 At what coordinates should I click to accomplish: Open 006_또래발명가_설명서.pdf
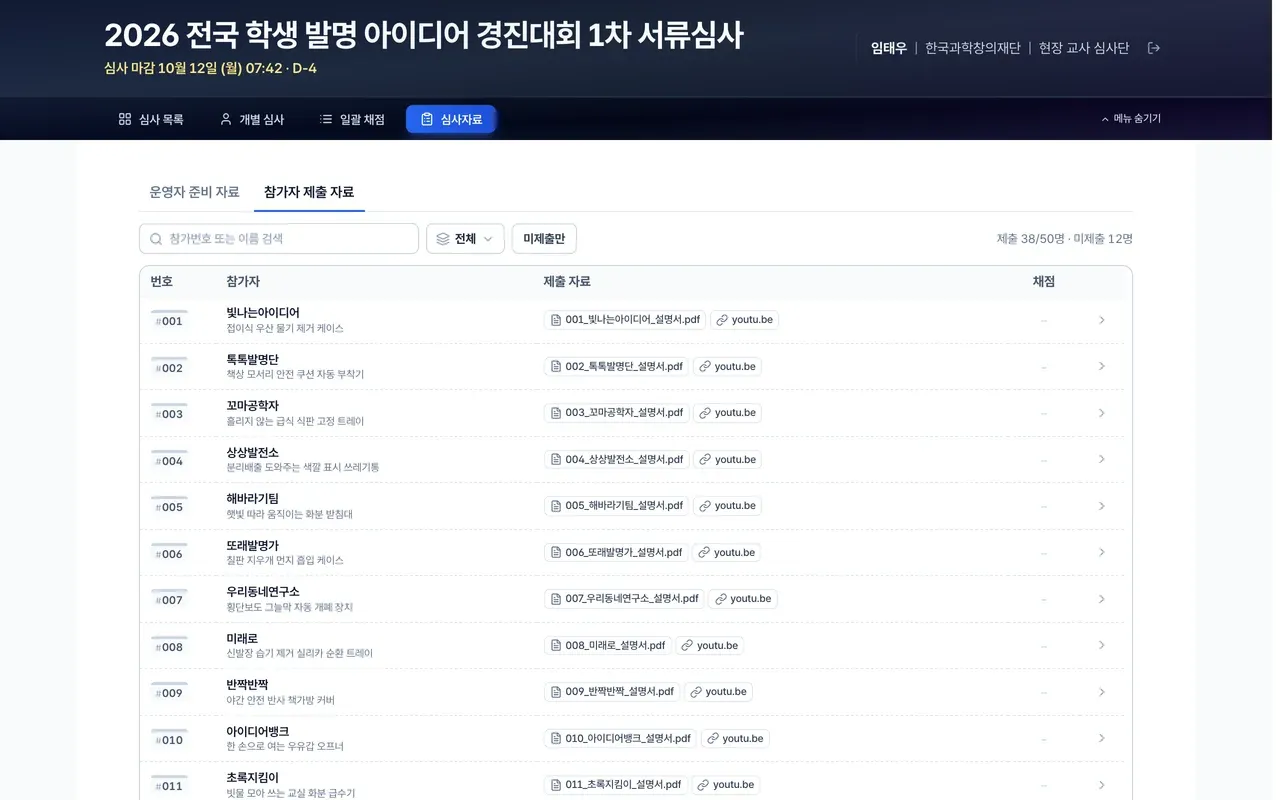point(616,552)
